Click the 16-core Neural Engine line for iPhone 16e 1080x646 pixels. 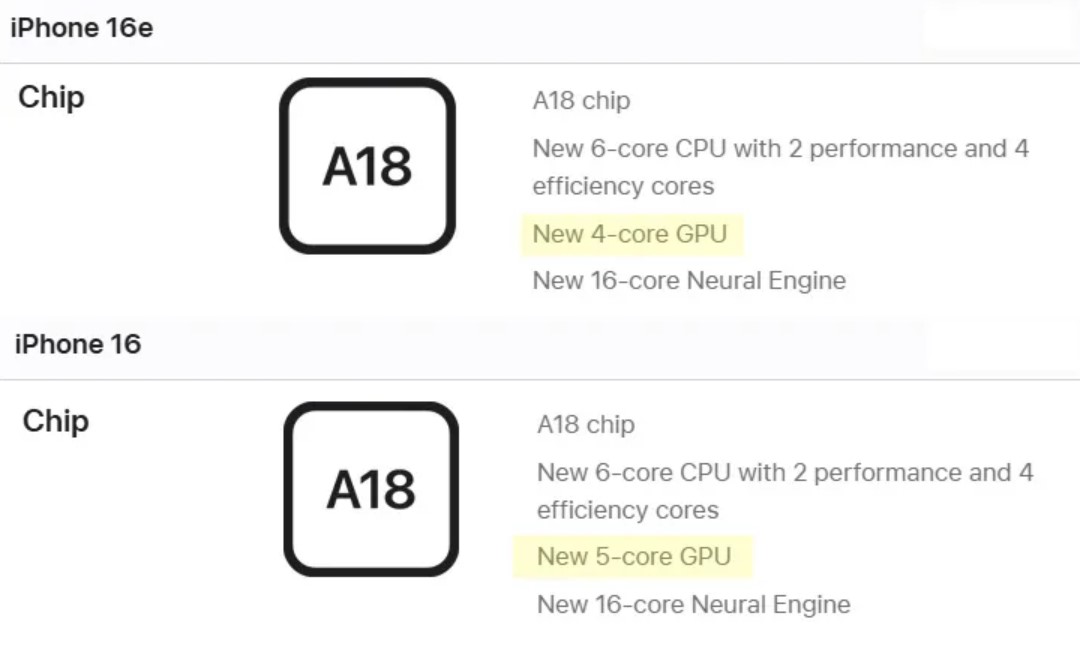[689, 281]
